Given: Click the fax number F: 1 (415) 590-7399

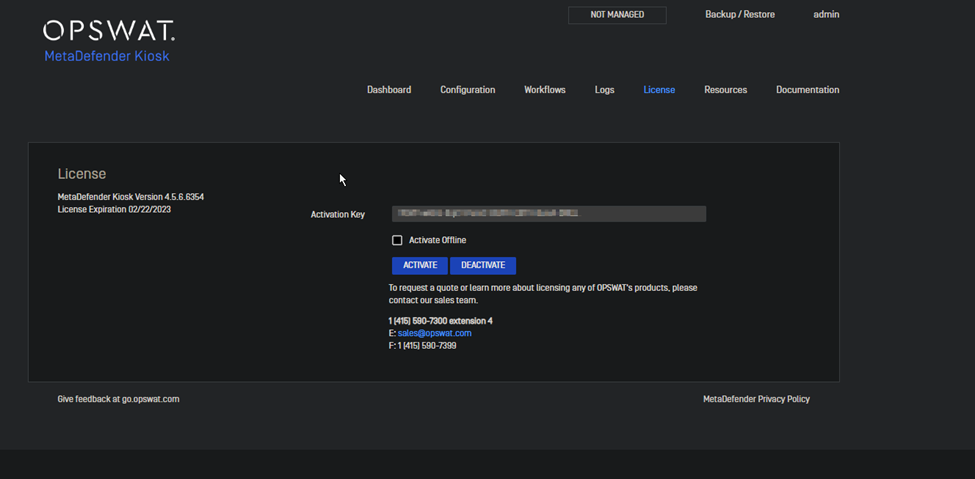Looking at the screenshot, I should 423,346.
